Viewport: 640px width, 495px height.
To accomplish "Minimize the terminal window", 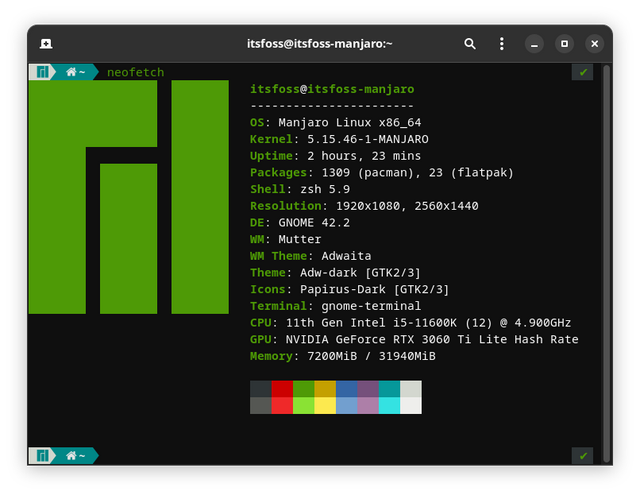I will pyautogui.click(x=536, y=44).
